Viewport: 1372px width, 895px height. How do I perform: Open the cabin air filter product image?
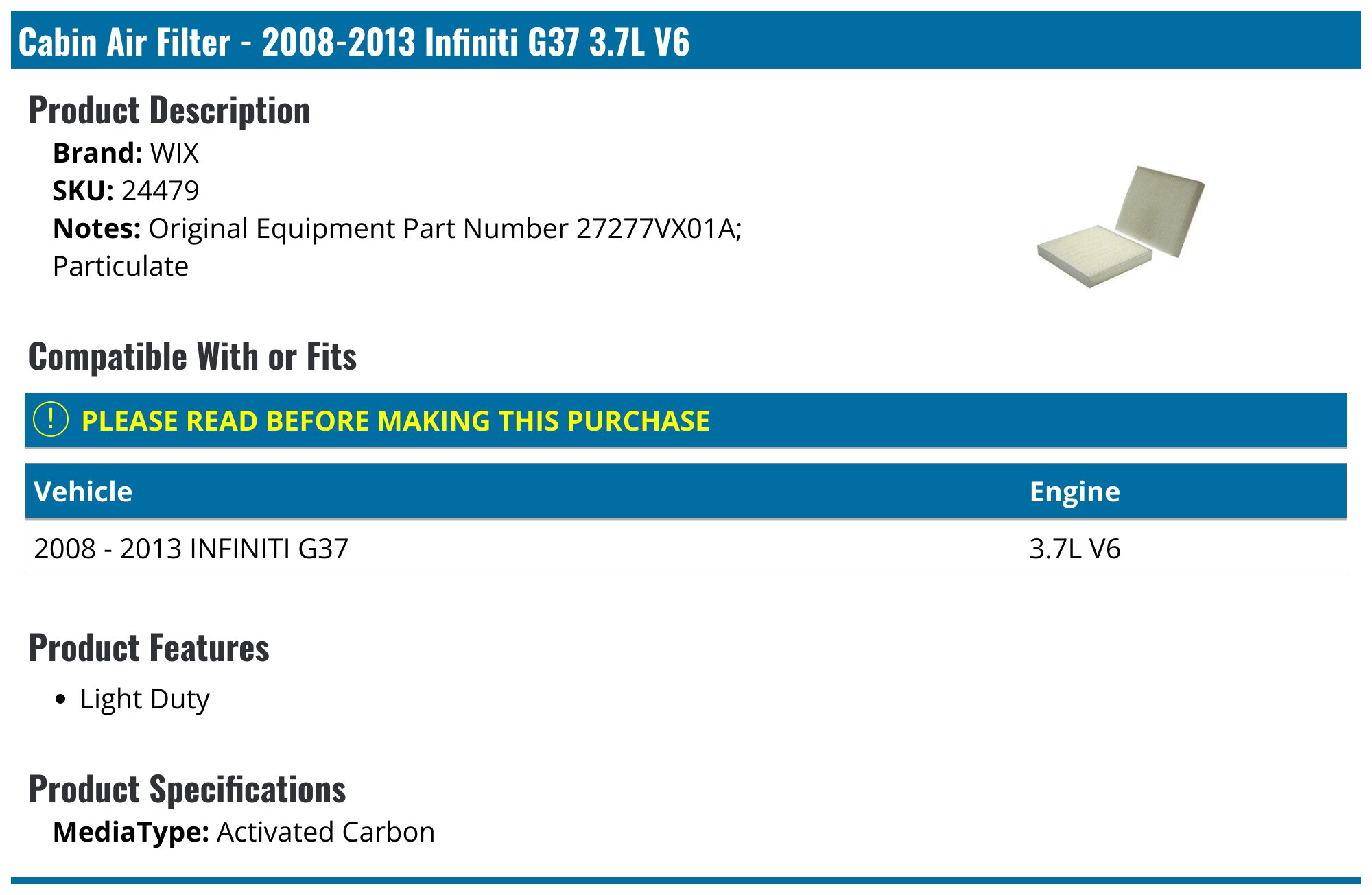1121,226
